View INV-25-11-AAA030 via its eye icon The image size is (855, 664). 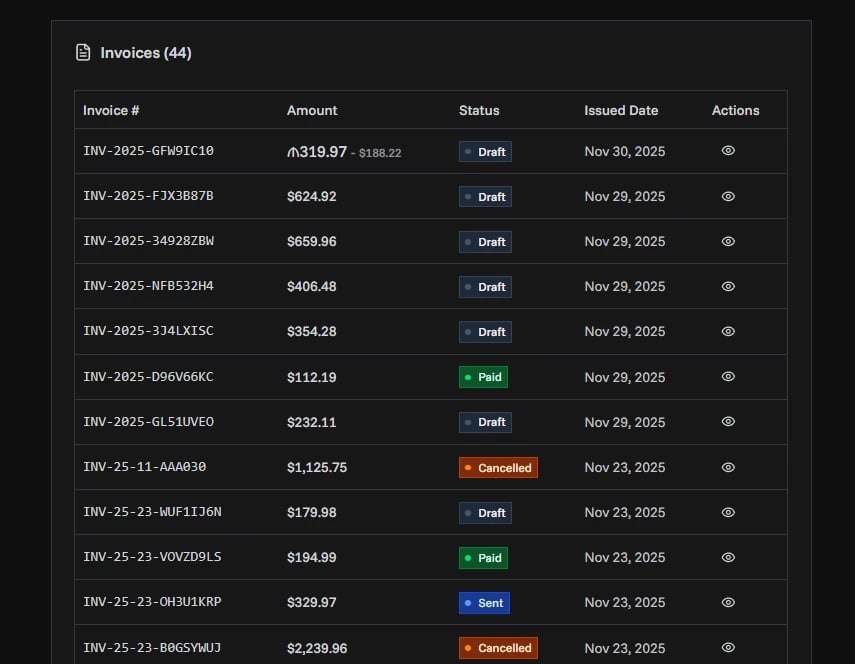727,467
